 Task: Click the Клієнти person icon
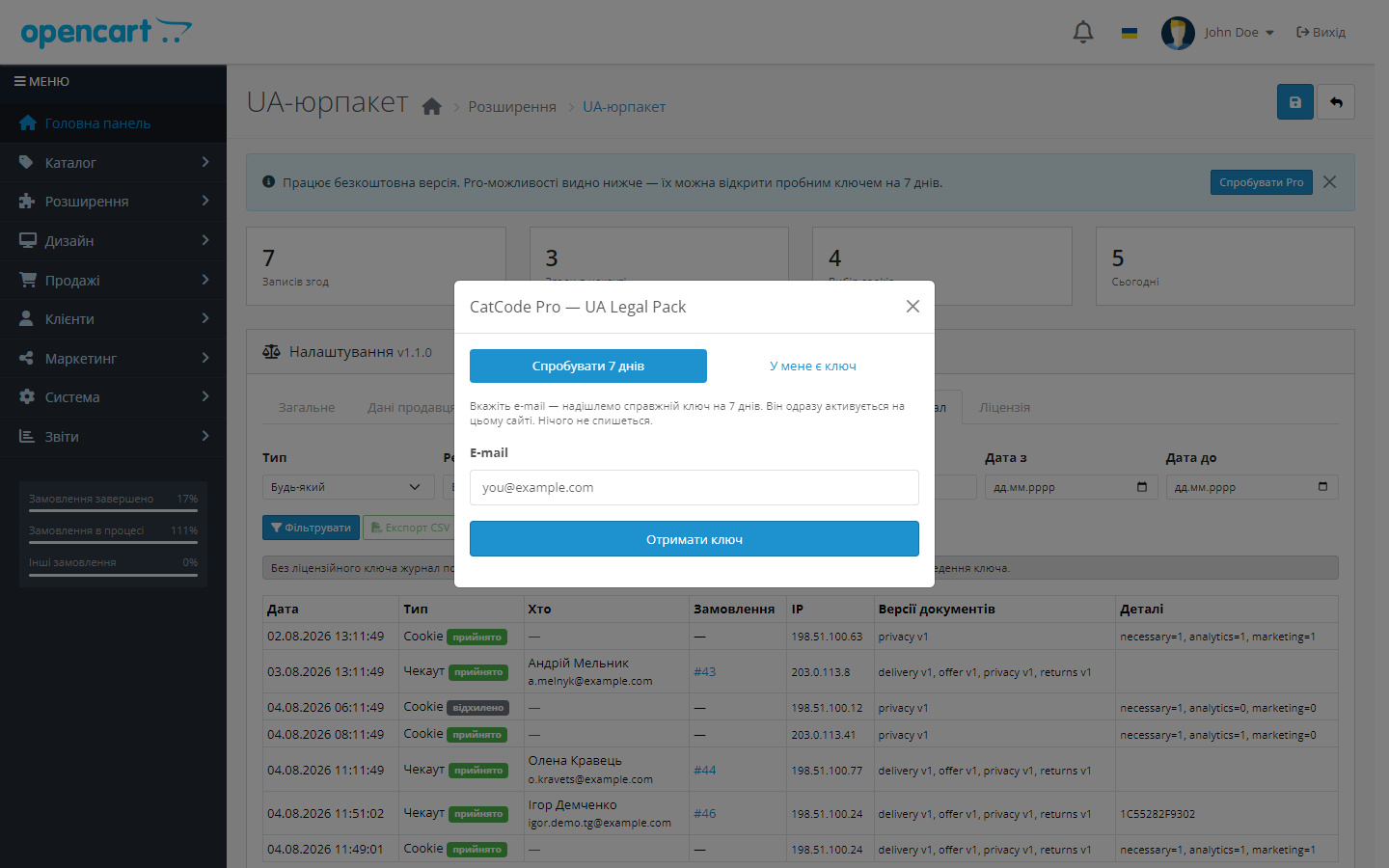pos(27,319)
